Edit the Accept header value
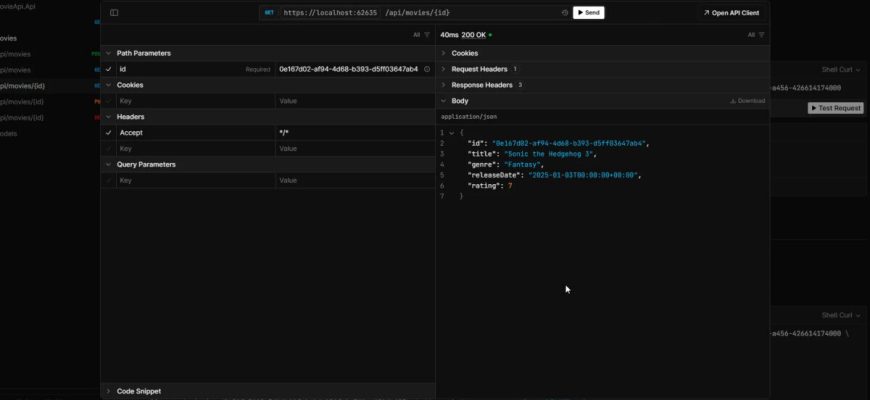The image size is (870, 400). (355, 133)
